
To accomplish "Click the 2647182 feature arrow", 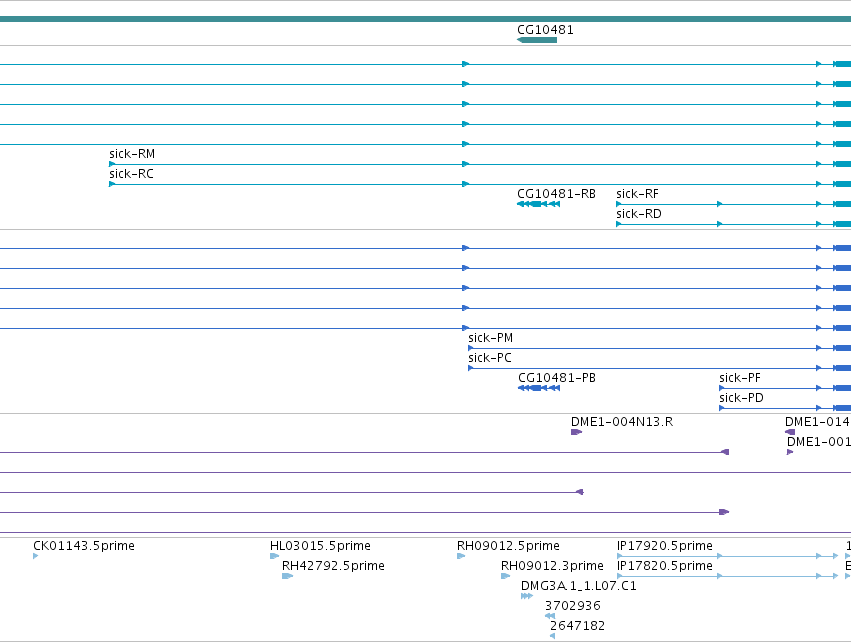I will pyautogui.click(x=552, y=636).
